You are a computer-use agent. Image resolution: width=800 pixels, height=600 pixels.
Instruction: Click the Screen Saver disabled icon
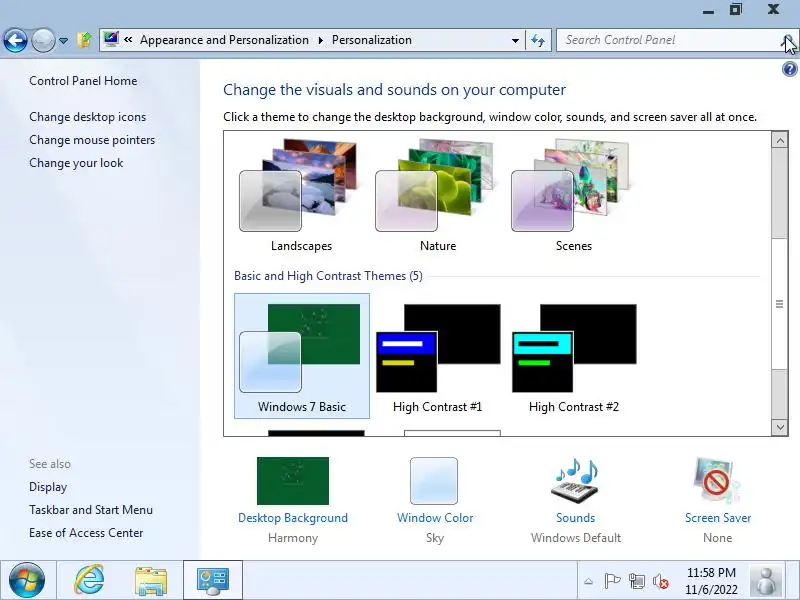717,481
